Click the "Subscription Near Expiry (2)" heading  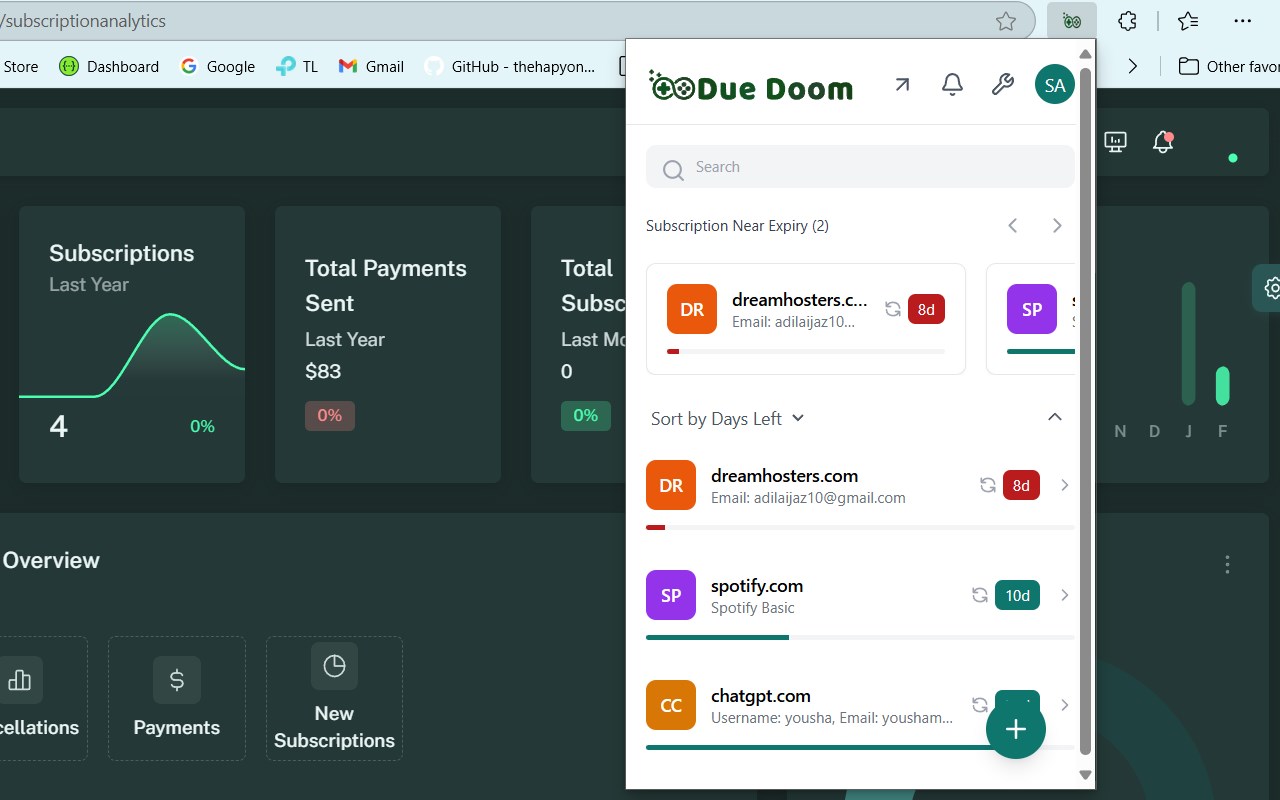[x=737, y=226]
